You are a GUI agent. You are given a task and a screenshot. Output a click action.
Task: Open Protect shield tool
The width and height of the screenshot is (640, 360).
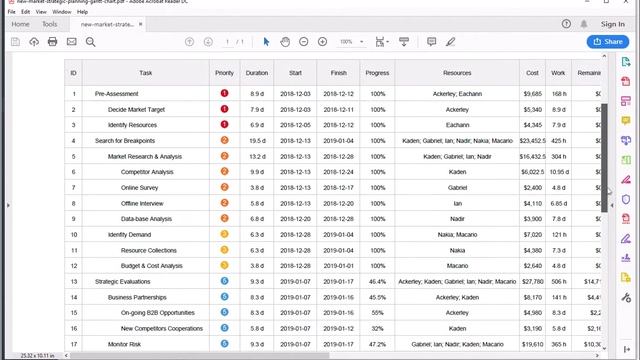coord(626,199)
